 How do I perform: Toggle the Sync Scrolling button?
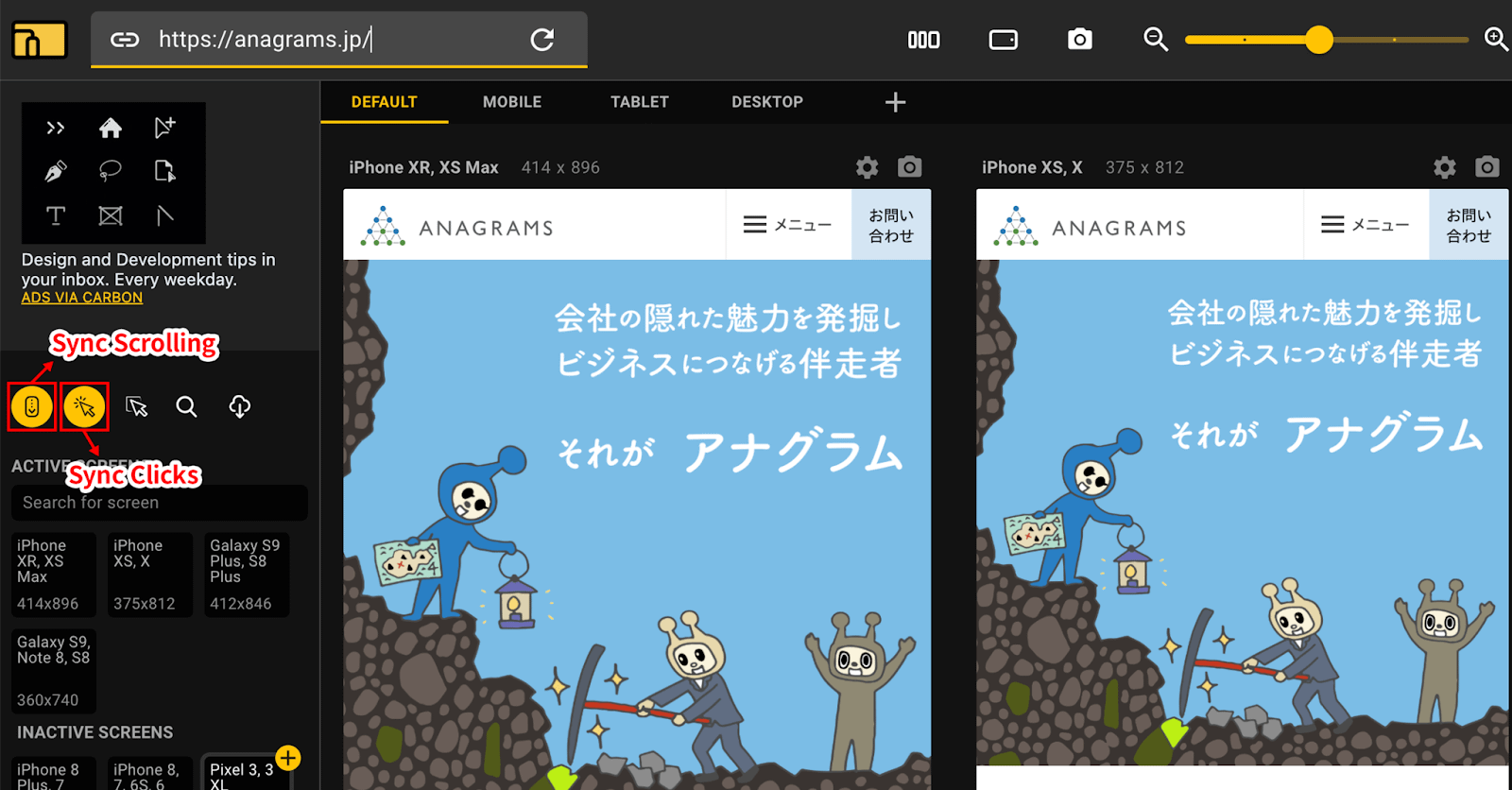coord(32,407)
